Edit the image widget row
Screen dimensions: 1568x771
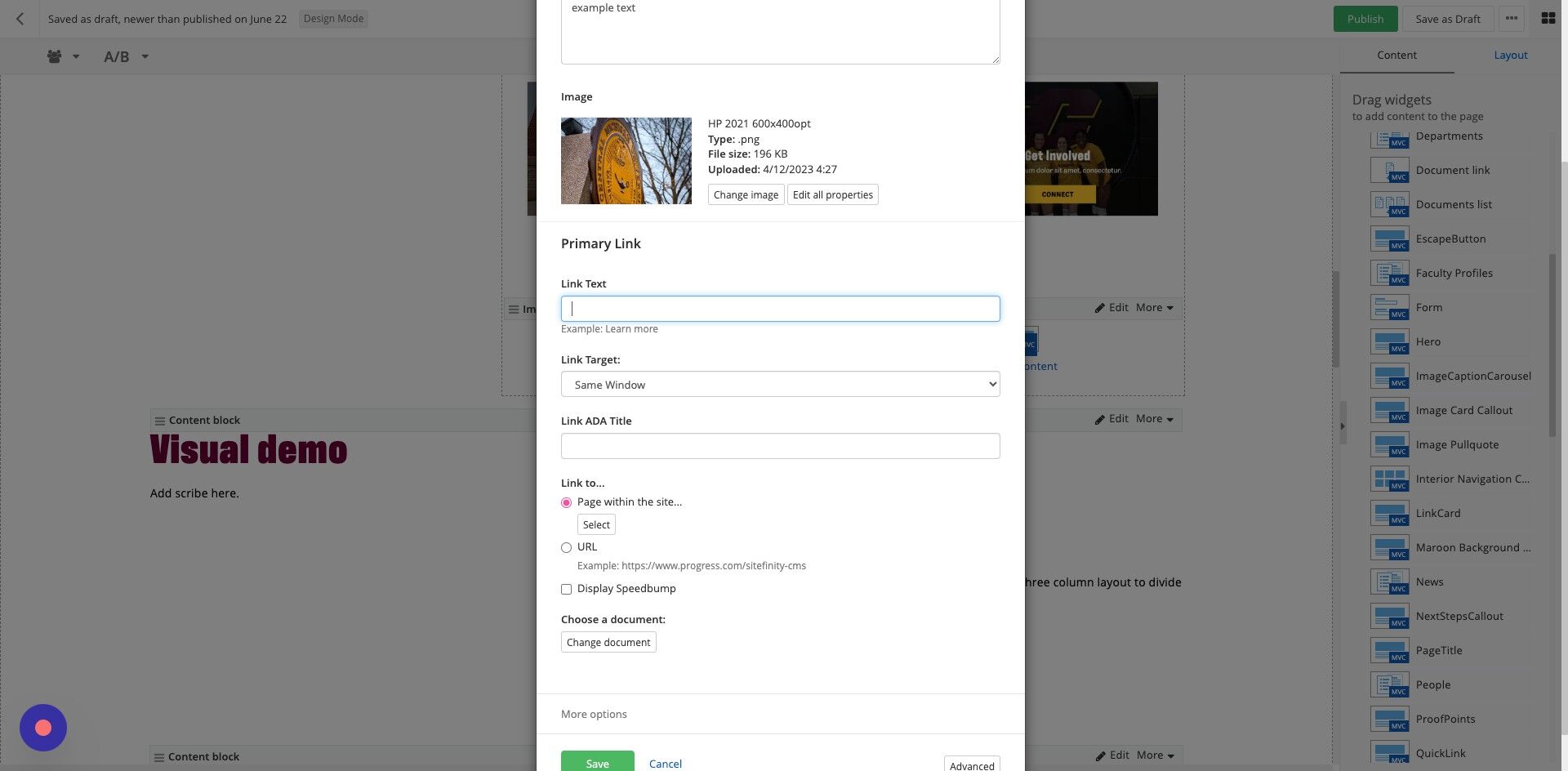coord(1111,308)
